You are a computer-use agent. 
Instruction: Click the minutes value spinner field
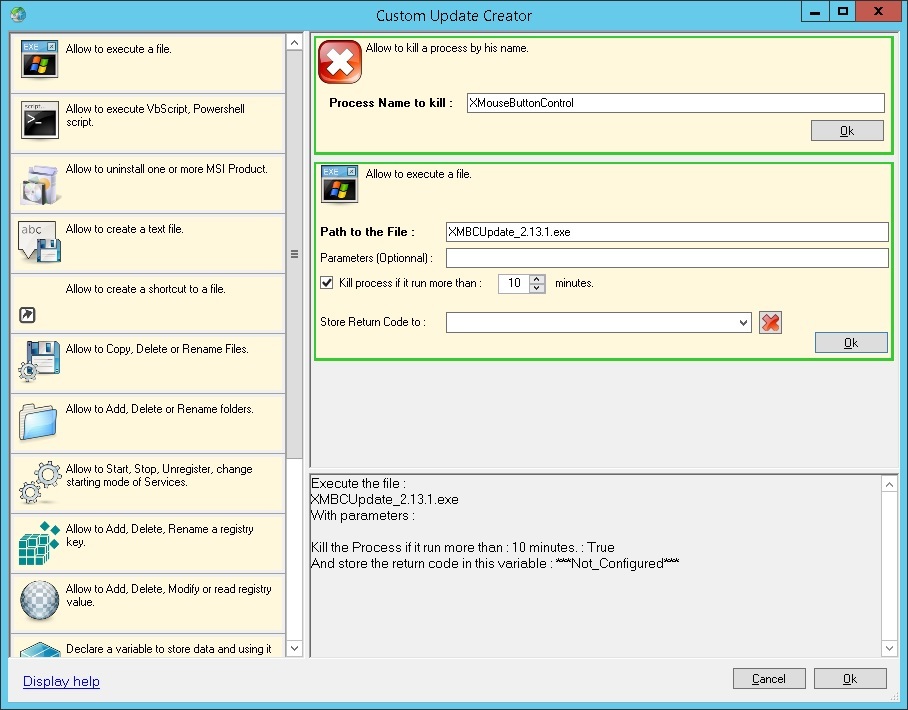[x=514, y=283]
